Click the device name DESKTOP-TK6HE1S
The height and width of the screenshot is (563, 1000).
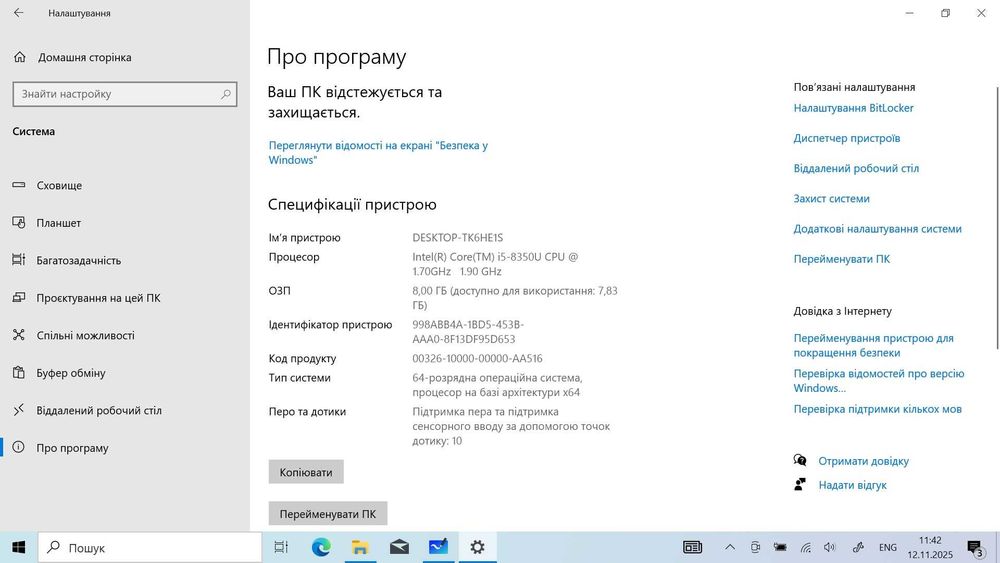(457, 238)
